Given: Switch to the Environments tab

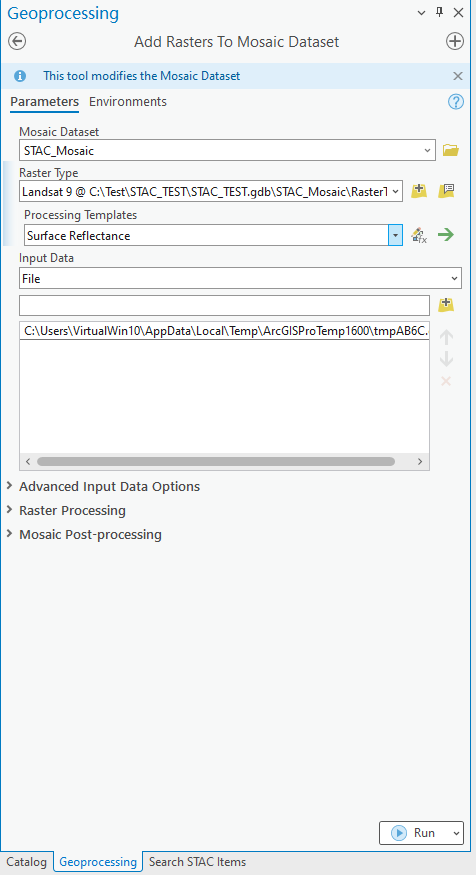Looking at the screenshot, I should (x=128, y=102).
